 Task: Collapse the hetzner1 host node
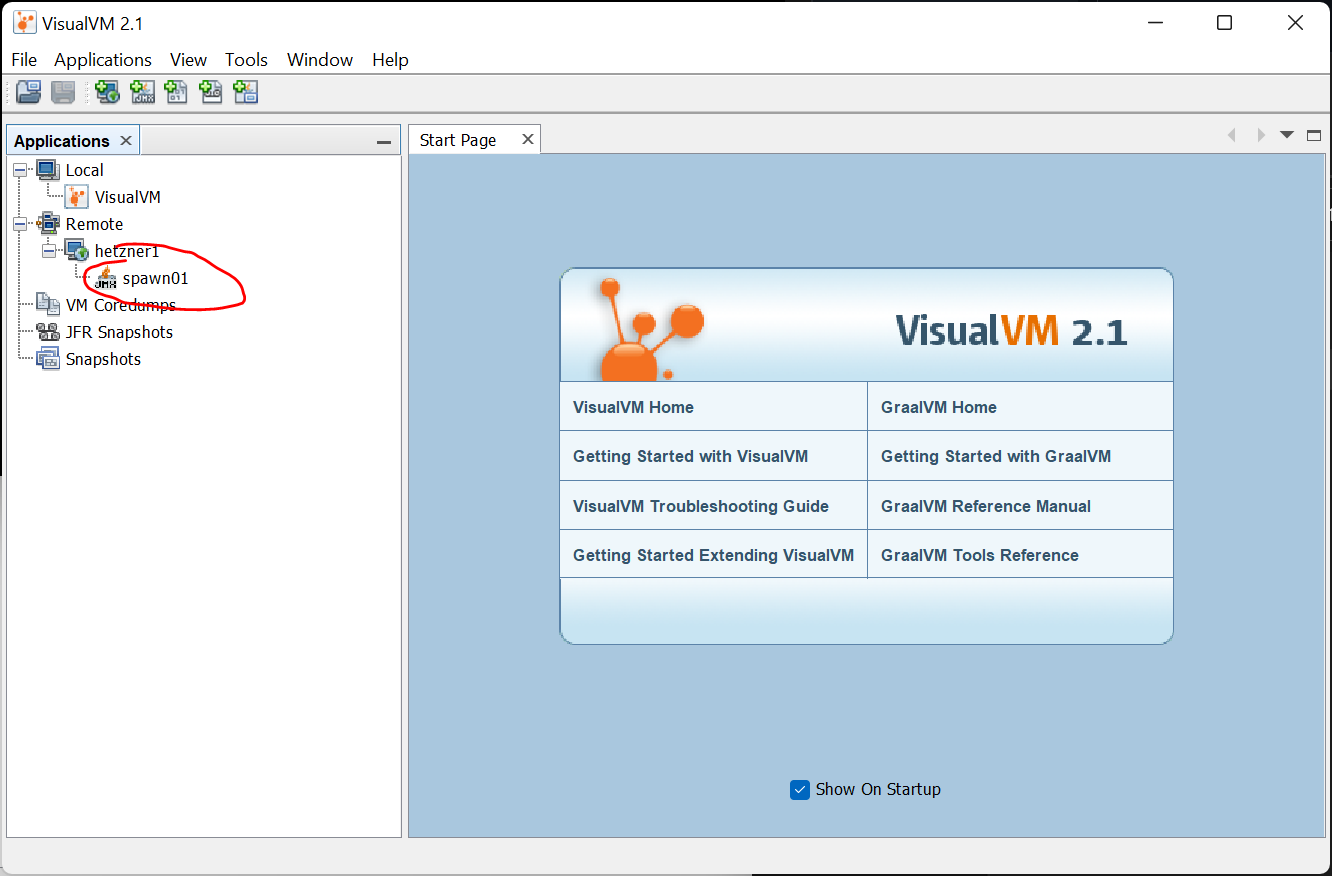point(49,252)
